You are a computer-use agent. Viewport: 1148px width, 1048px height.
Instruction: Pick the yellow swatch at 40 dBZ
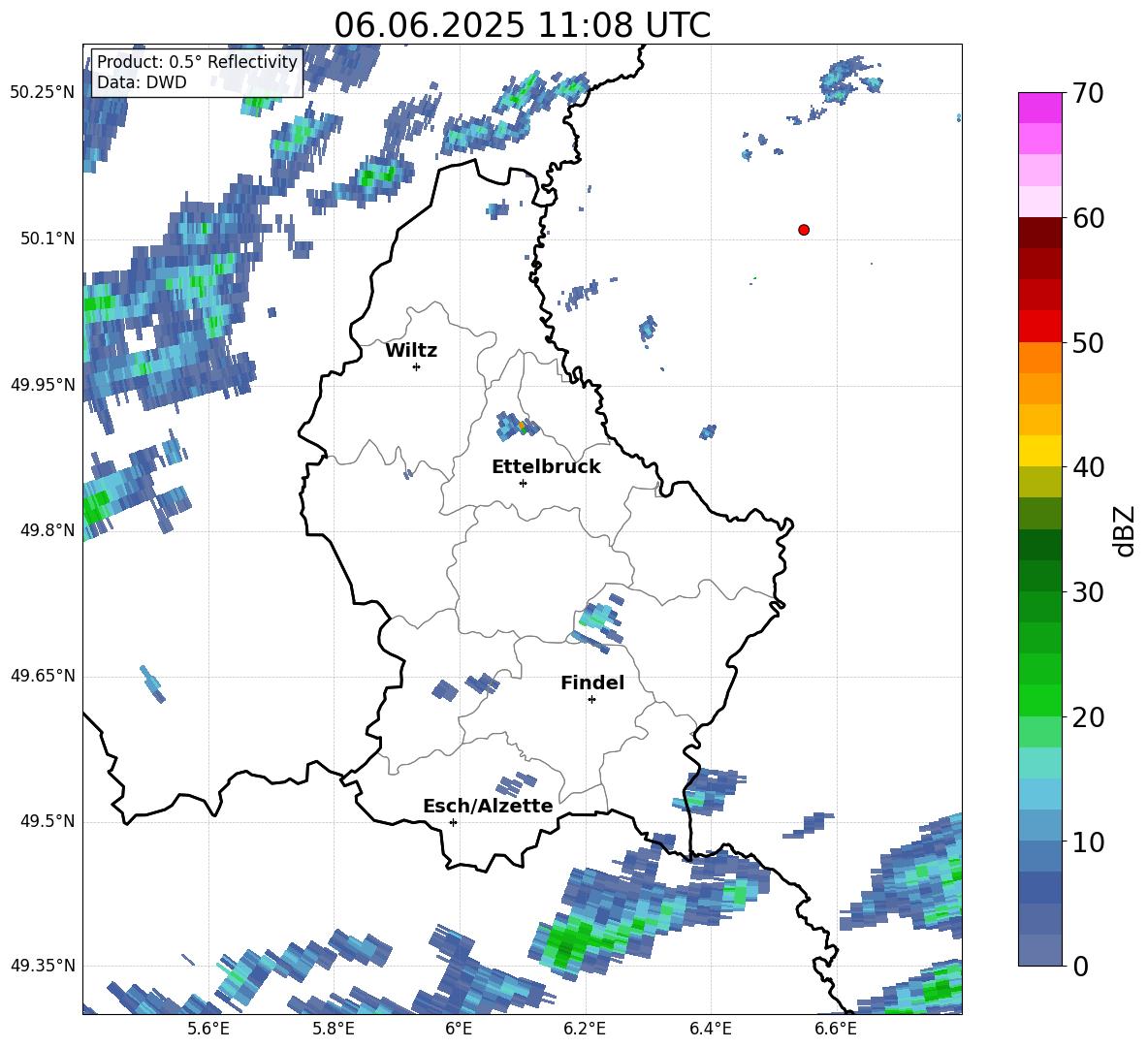[x=1039, y=451]
